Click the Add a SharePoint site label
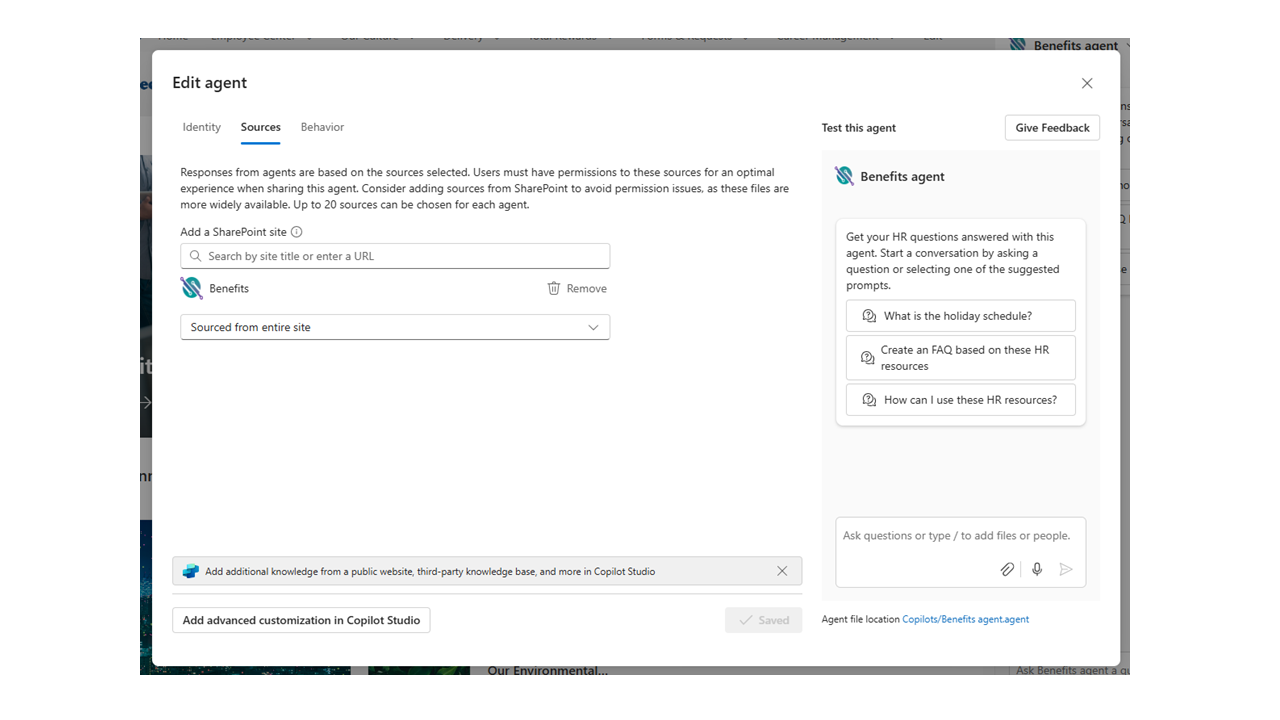 pos(233,232)
